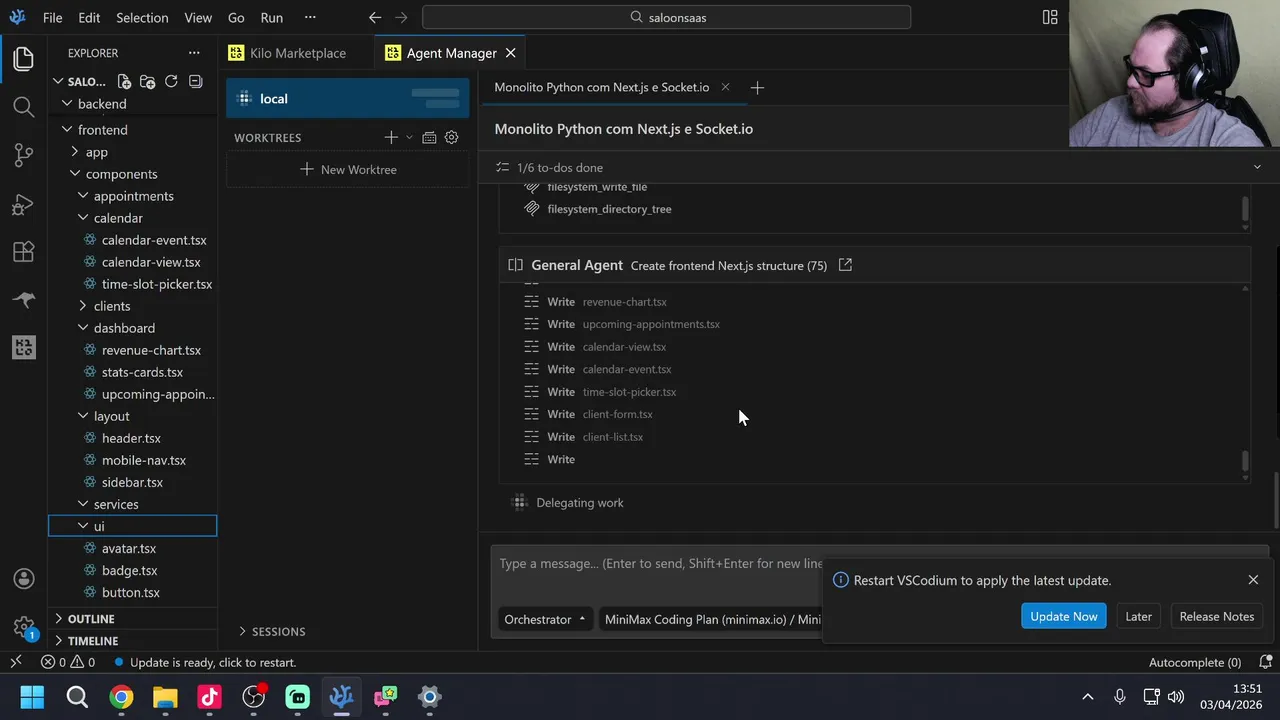Screen dimensions: 1280x720
Task: Switch to the Kilo Marketplace tab
Action: (297, 53)
